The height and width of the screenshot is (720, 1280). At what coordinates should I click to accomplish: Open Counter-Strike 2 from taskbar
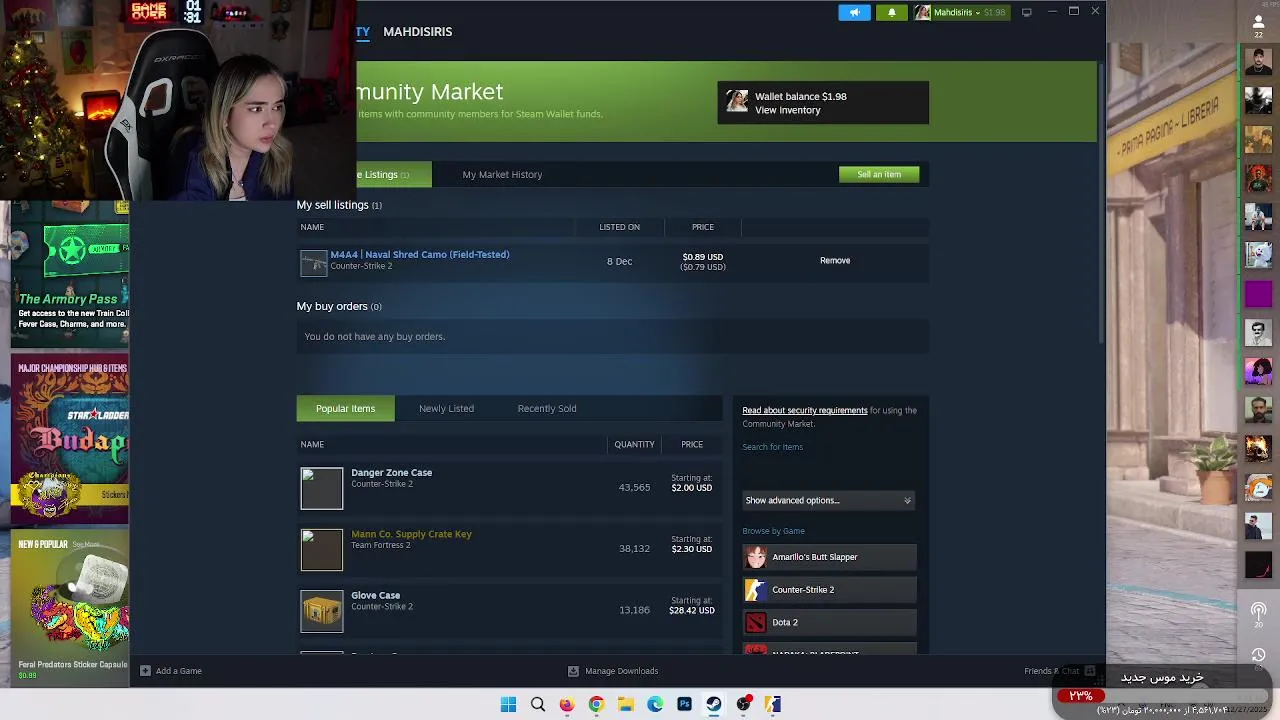click(772, 704)
